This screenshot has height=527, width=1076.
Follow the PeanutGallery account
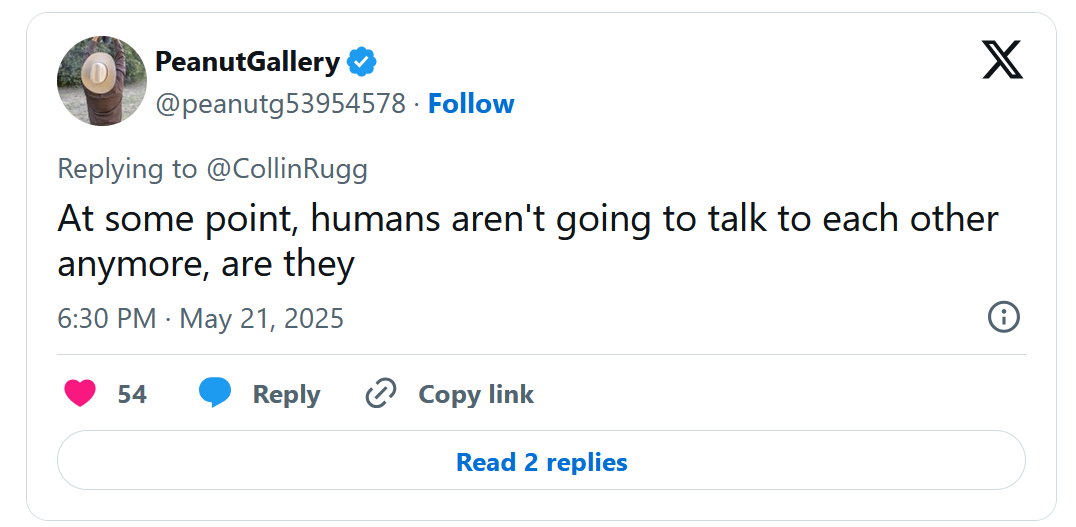coord(471,104)
